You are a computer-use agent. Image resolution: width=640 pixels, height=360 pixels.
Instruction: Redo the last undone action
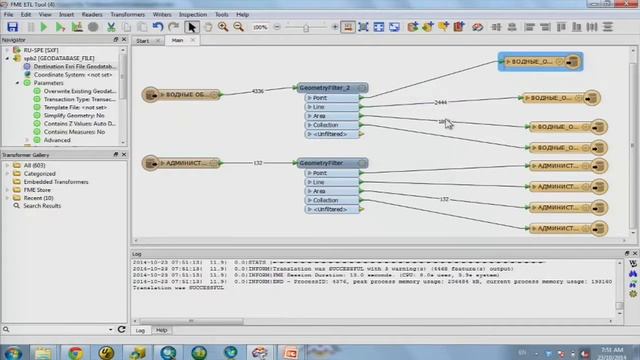coord(173,27)
